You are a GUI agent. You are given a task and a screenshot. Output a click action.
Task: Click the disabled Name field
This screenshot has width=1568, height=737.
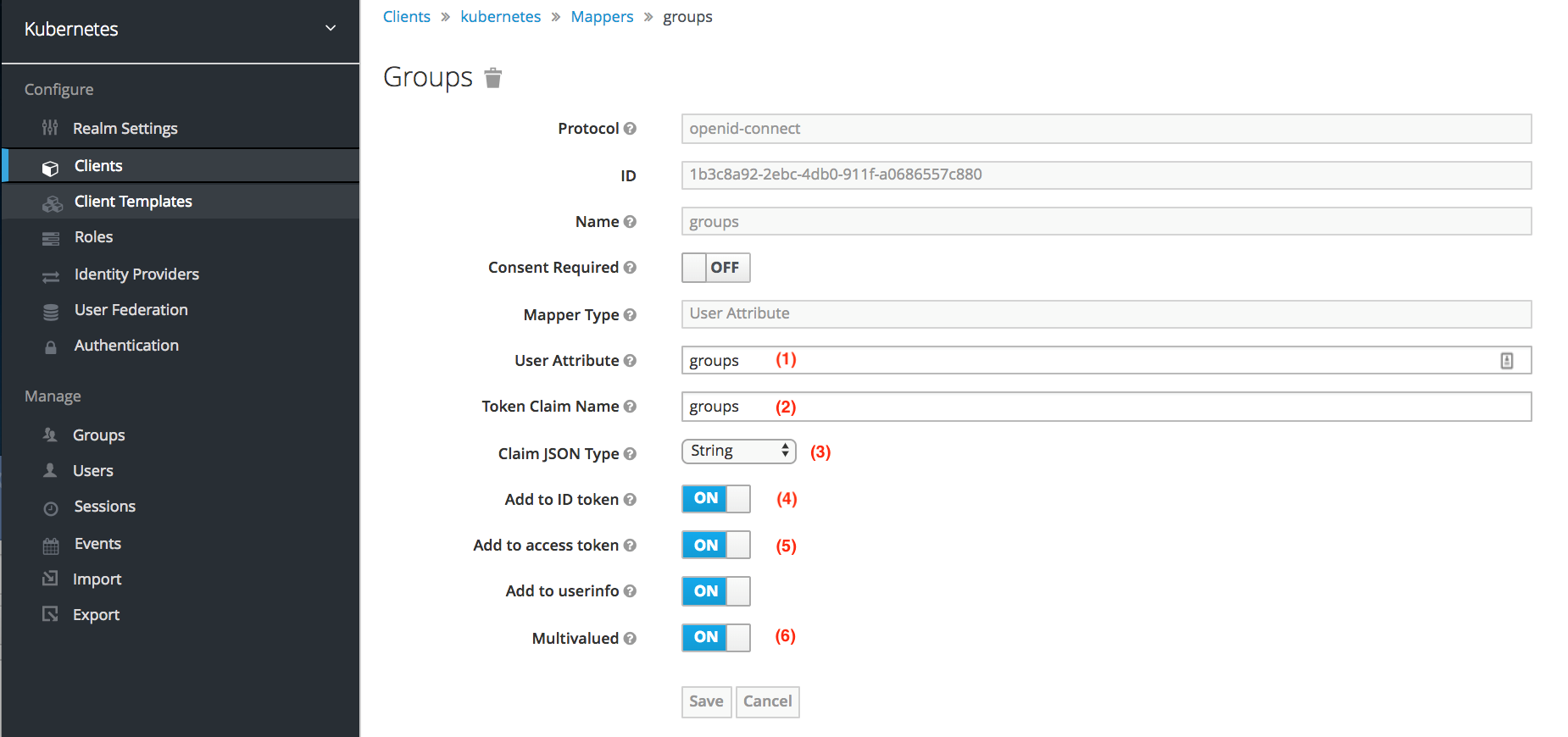[1106, 222]
